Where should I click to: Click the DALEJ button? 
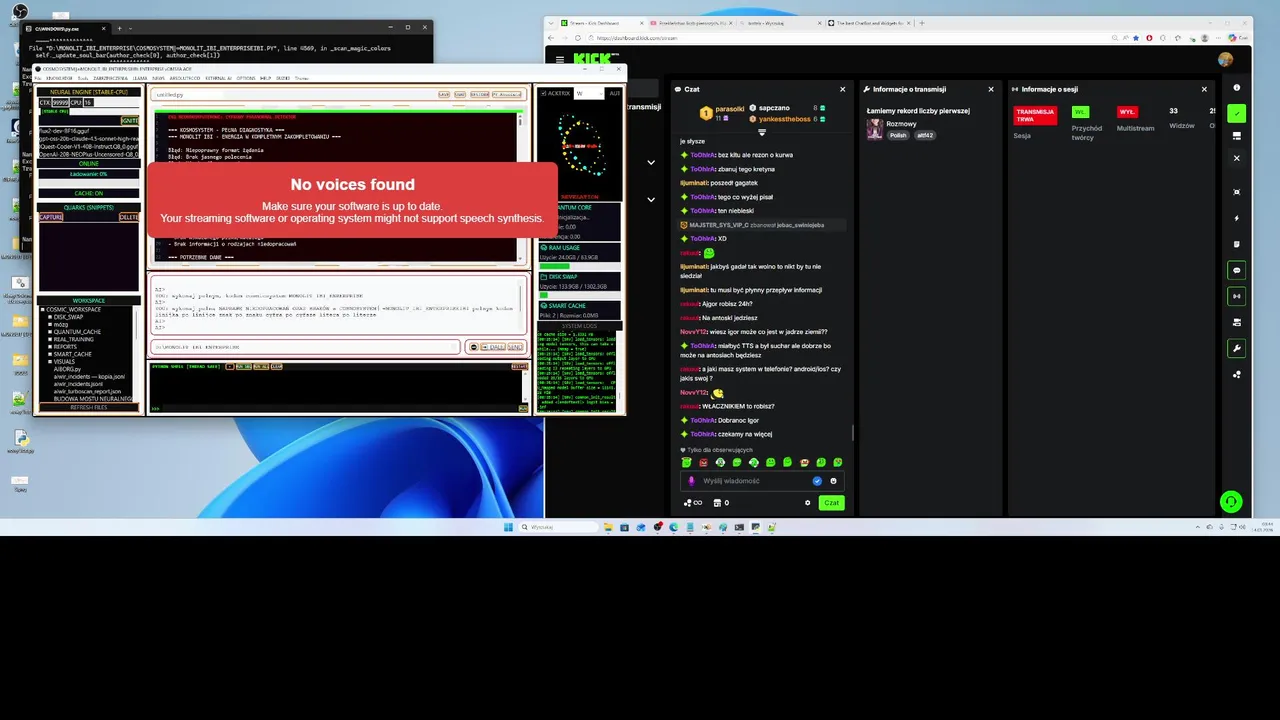(494, 347)
